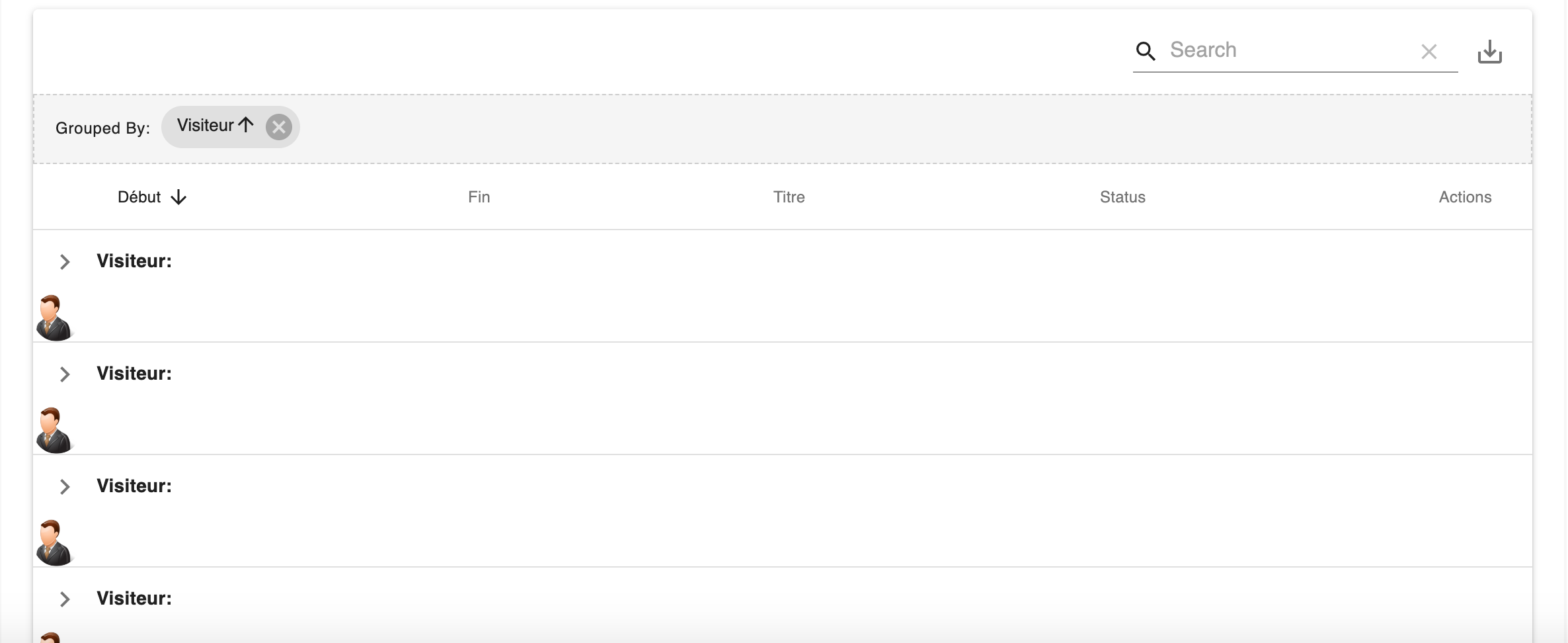1568x643 pixels.
Task: Sort by the Status column
Action: [1122, 196]
